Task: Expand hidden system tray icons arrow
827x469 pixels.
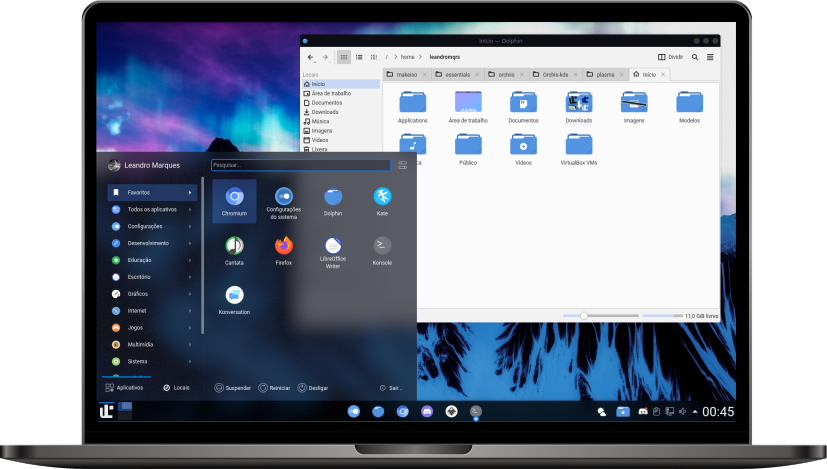Action: pos(695,411)
